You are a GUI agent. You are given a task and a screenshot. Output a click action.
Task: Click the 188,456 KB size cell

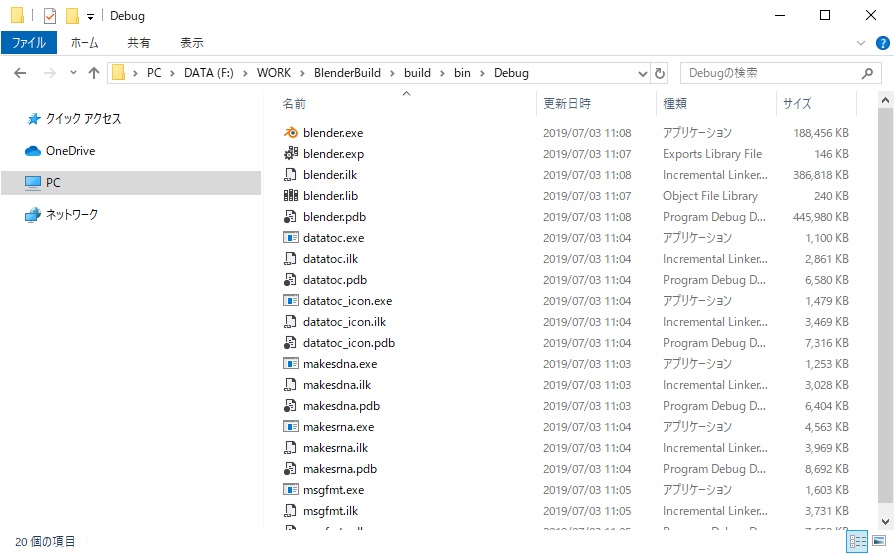[x=820, y=133]
